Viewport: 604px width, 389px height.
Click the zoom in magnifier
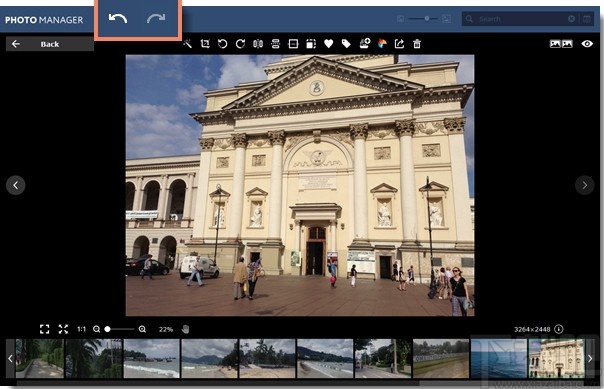pyautogui.click(x=142, y=329)
